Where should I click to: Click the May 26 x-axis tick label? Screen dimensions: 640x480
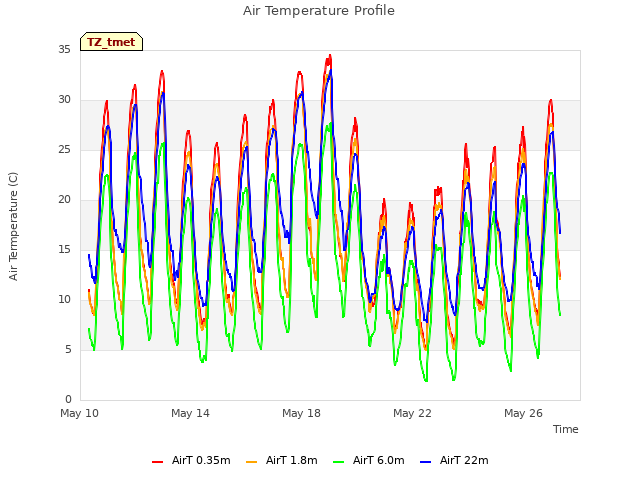pyautogui.click(x=524, y=413)
